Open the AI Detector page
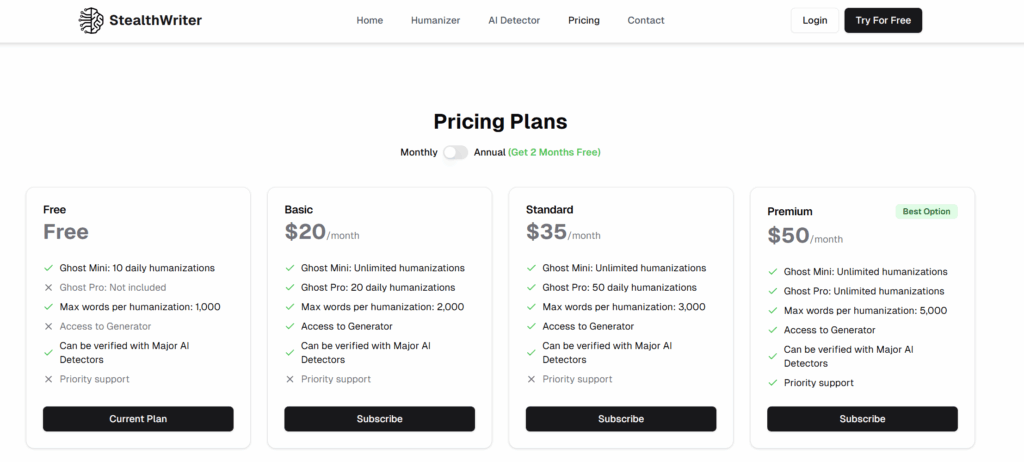 [514, 20]
